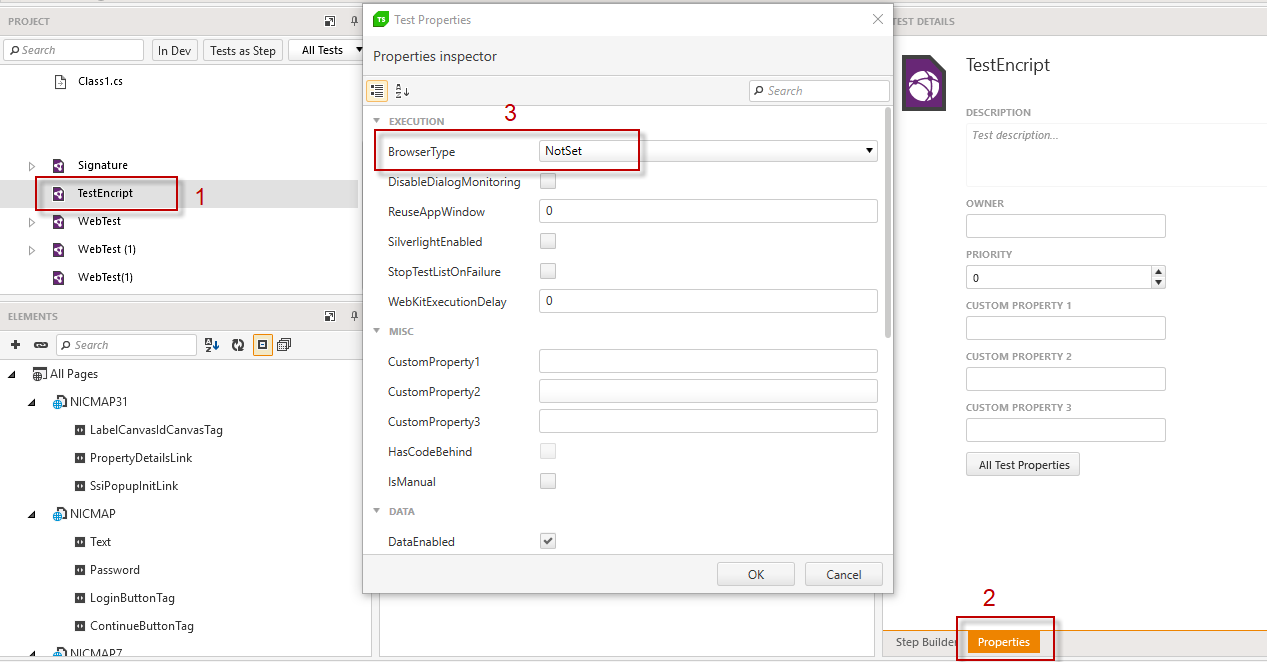The height and width of the screenshot is (662, 1267).
Task: Enable the DisableDialogMonitoring checkbox
Action: [548, 182]
